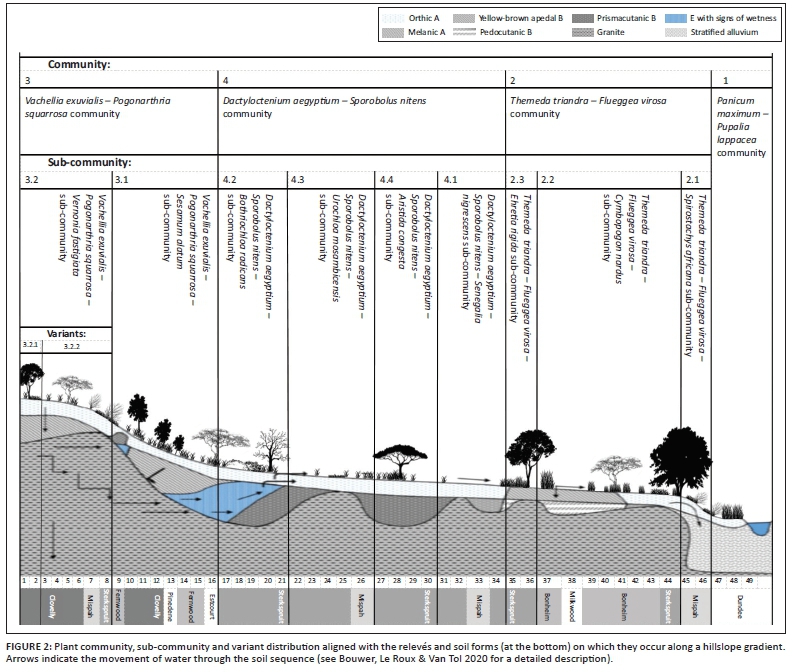Click the Dundee soil form label
The height and width of the screenshot is (672, 793).
click(741, 609)
